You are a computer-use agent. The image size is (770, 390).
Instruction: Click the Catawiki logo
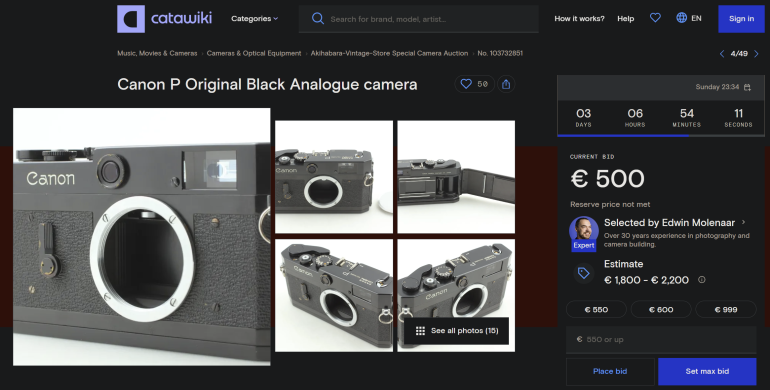coord(165,19)
